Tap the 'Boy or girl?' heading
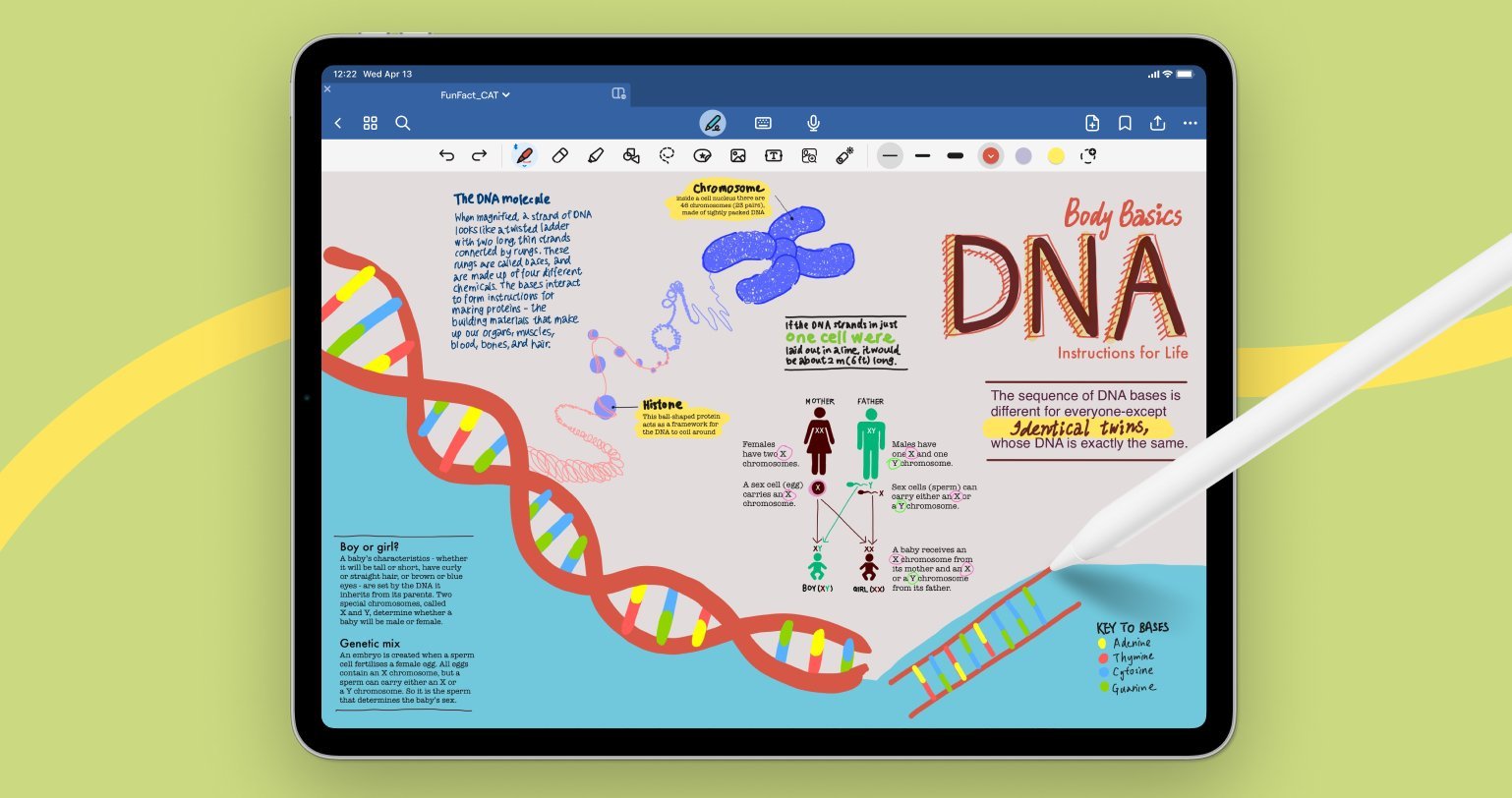Screen dimensions: 1512x798 pyautogui.click(x=370, y=546)
